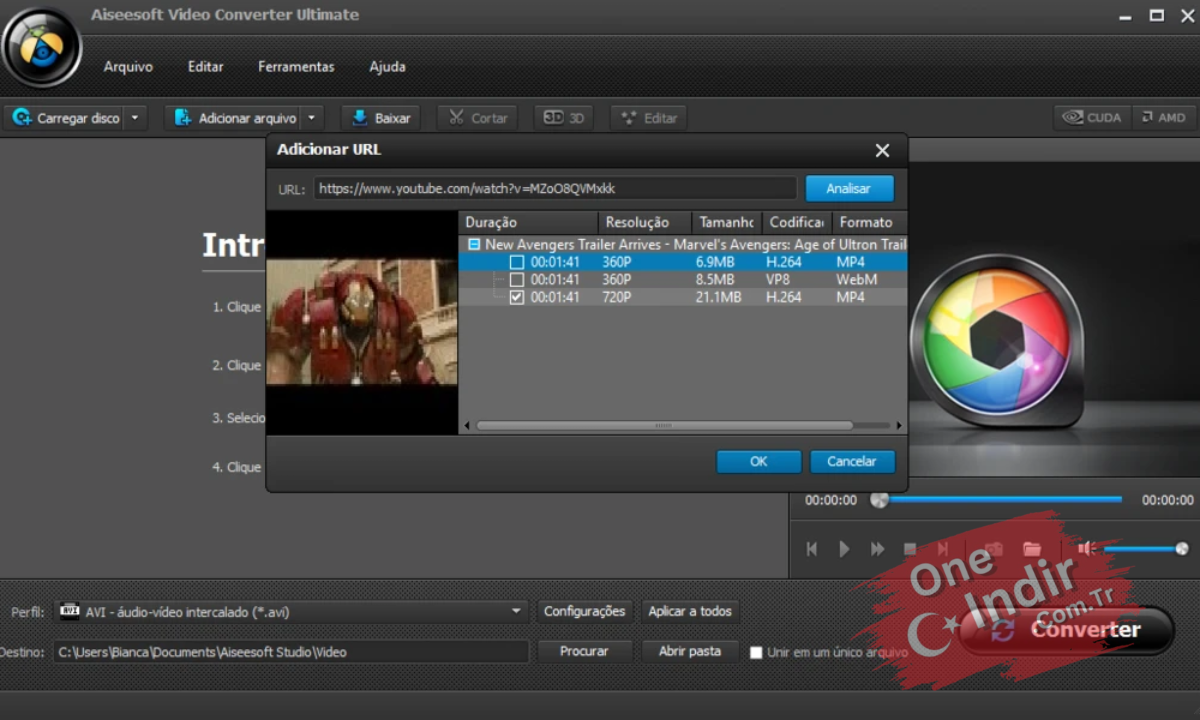Open the Ferramentas menu
The width and height of the screenshot is (1200, 720).
[x=296, y=67]
